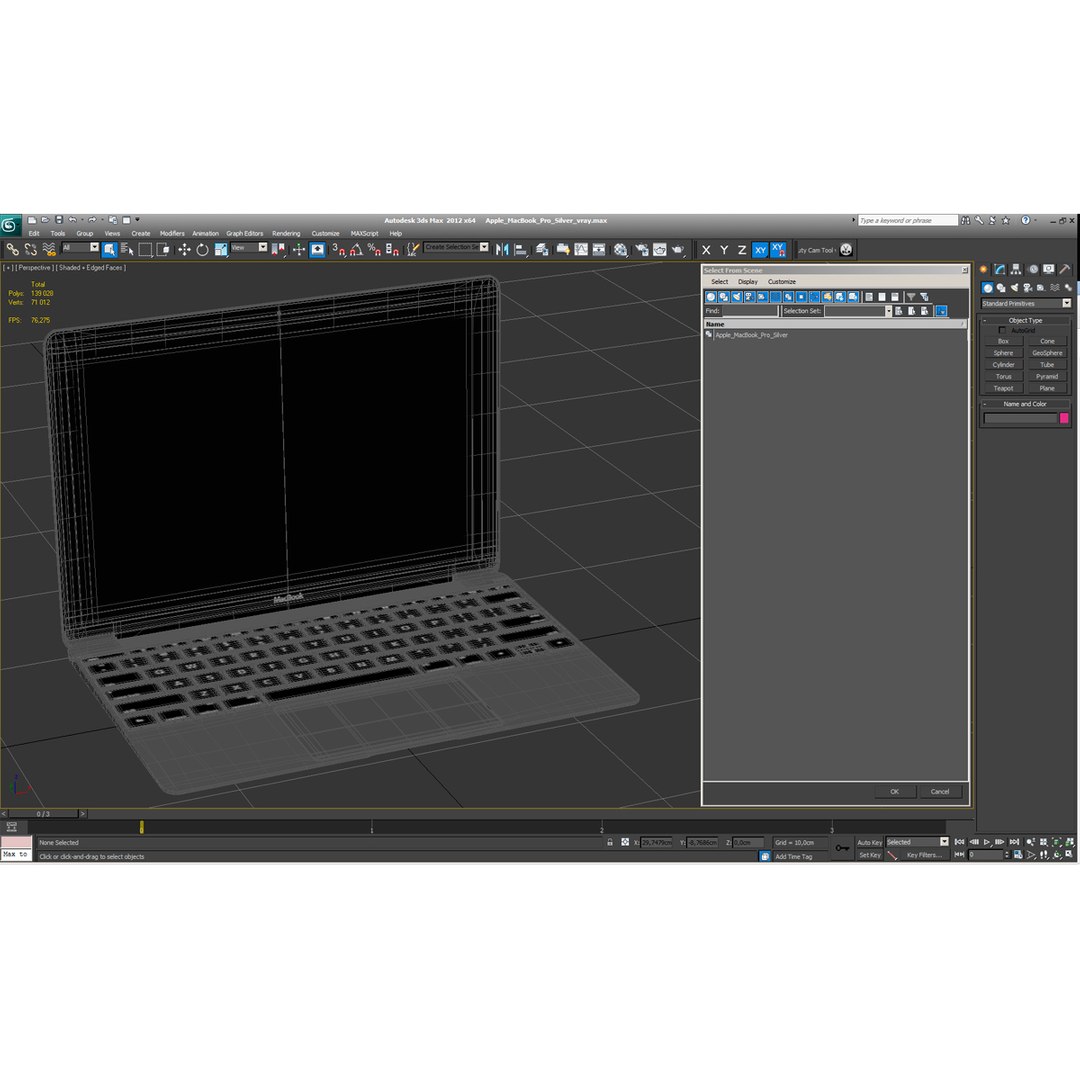The height and width of the screenshot is (1080, 1080).
Task: Toggle Display Geometry filter in Select From Scene
Action: coord(711,297)
